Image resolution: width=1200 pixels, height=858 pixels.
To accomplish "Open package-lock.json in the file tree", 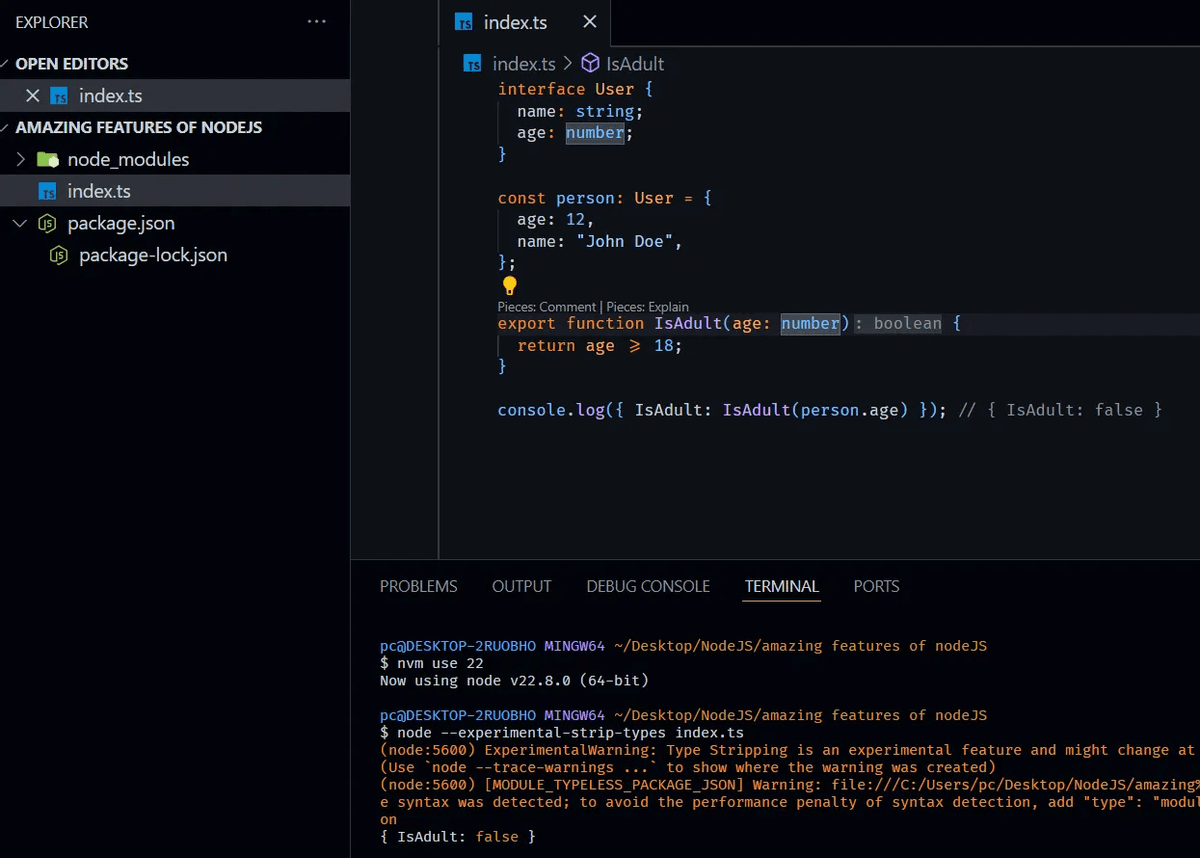I will [x=175, y=255].
